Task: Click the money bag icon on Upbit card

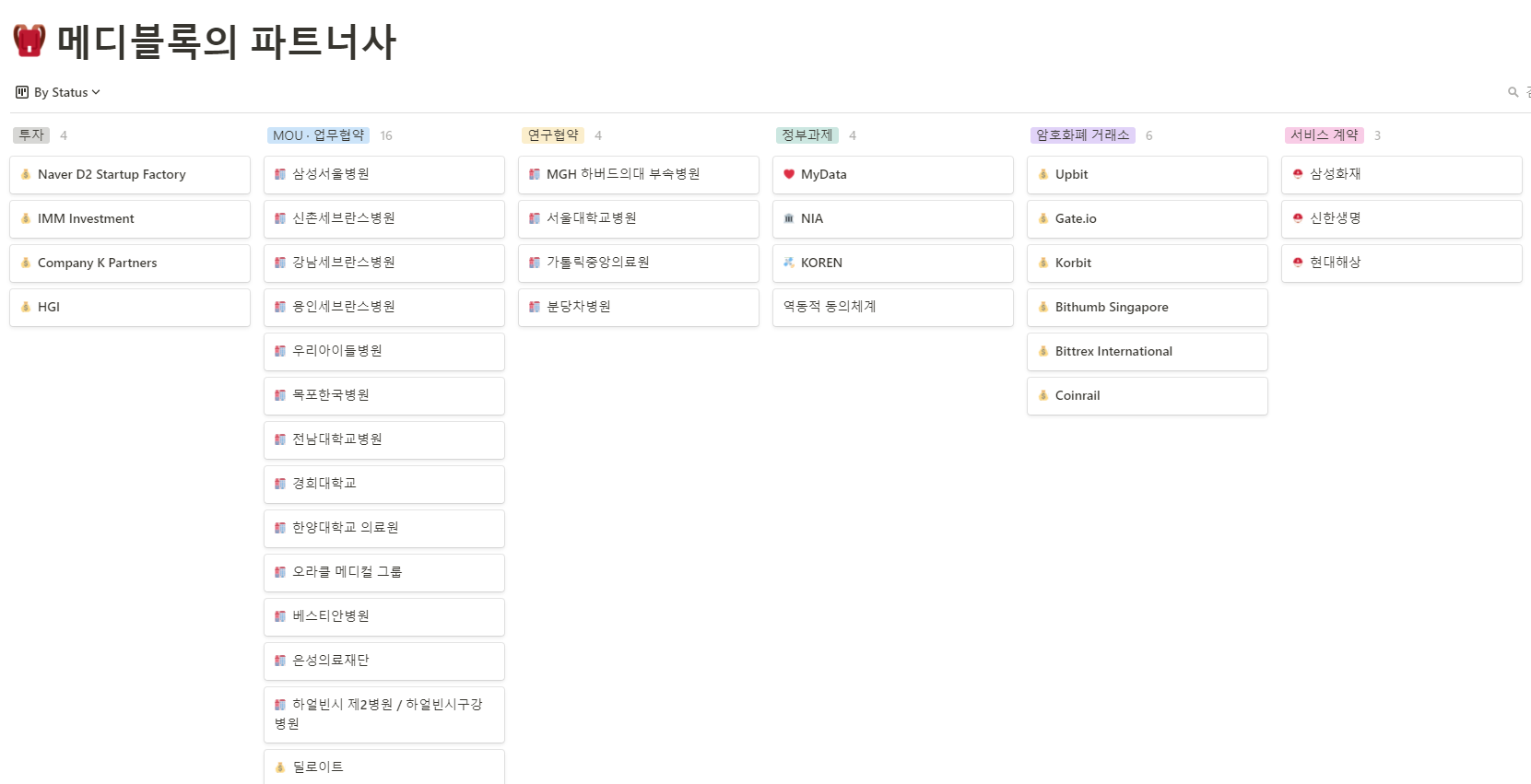Action: click(1043, 174)
